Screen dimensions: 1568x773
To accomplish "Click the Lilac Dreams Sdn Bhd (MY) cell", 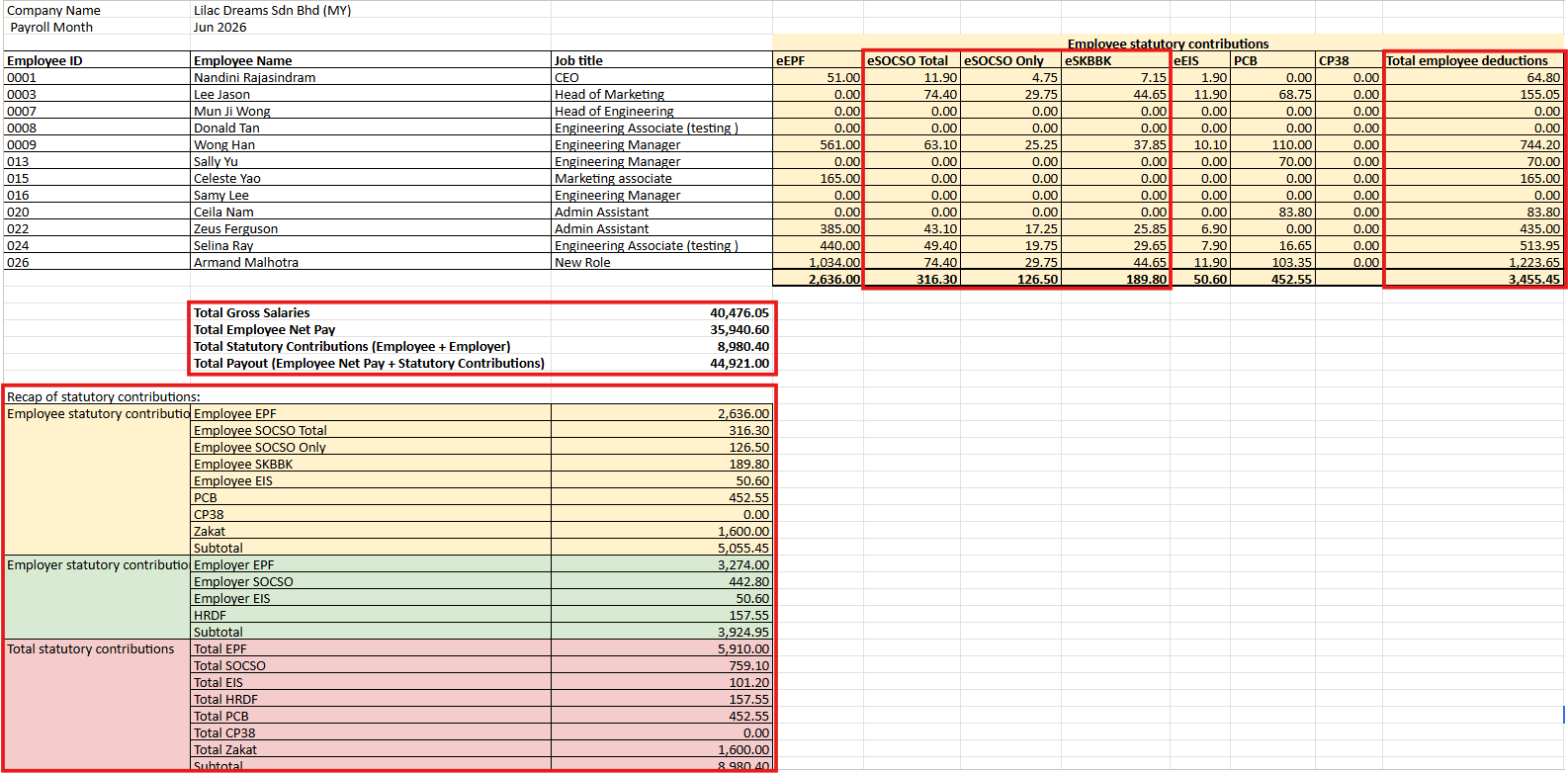I will coord(371,10).
